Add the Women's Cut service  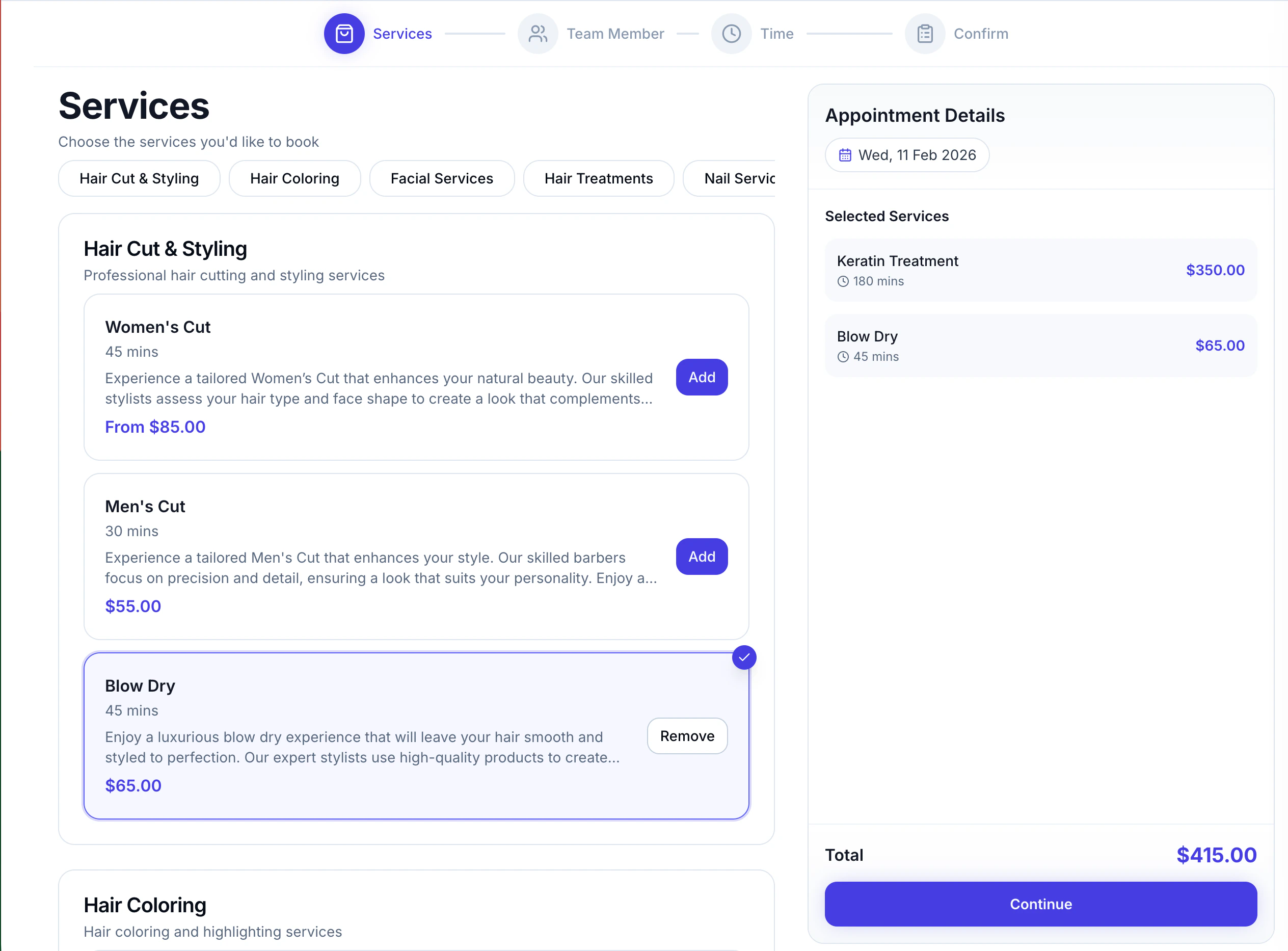701,377
